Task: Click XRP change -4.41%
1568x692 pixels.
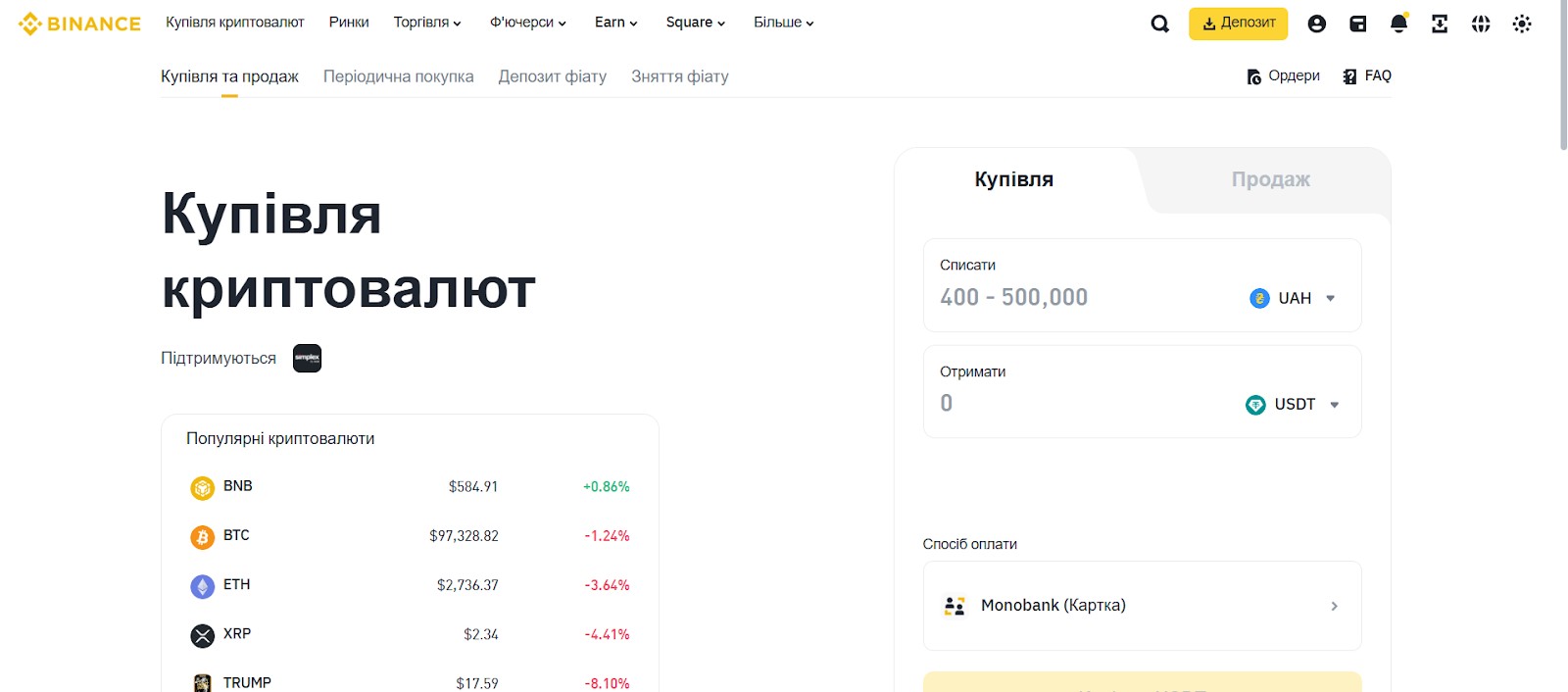Action: point(608,634)
